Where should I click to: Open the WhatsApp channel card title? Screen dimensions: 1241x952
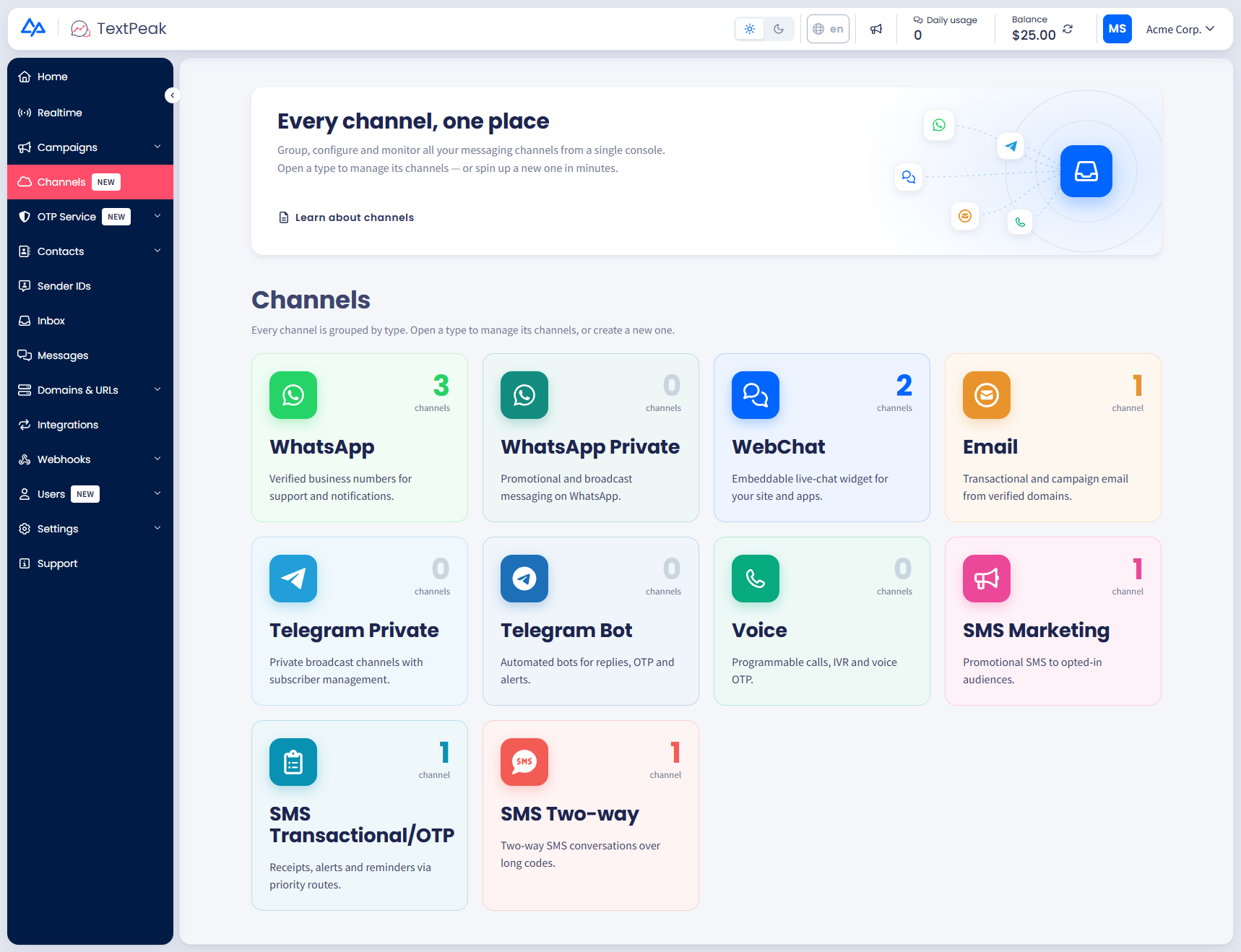click(322, 447)
